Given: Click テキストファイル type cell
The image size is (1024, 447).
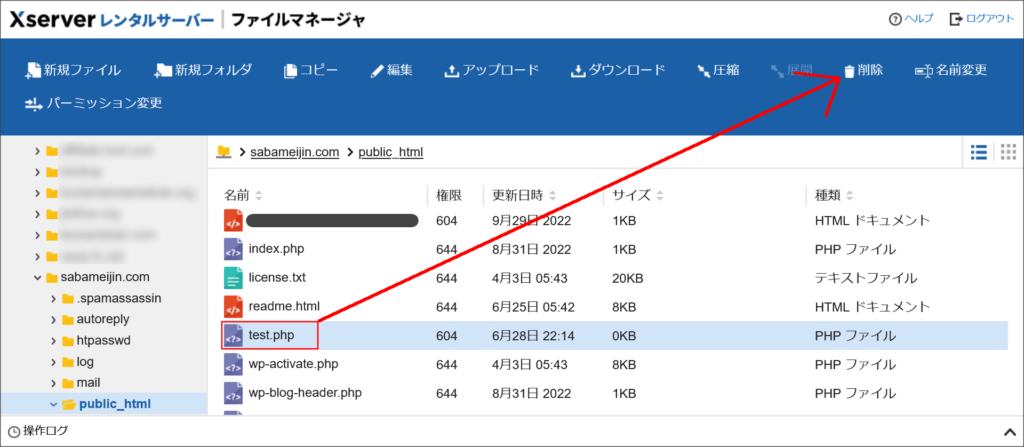Looking at the screenshot, I should 865,278.
